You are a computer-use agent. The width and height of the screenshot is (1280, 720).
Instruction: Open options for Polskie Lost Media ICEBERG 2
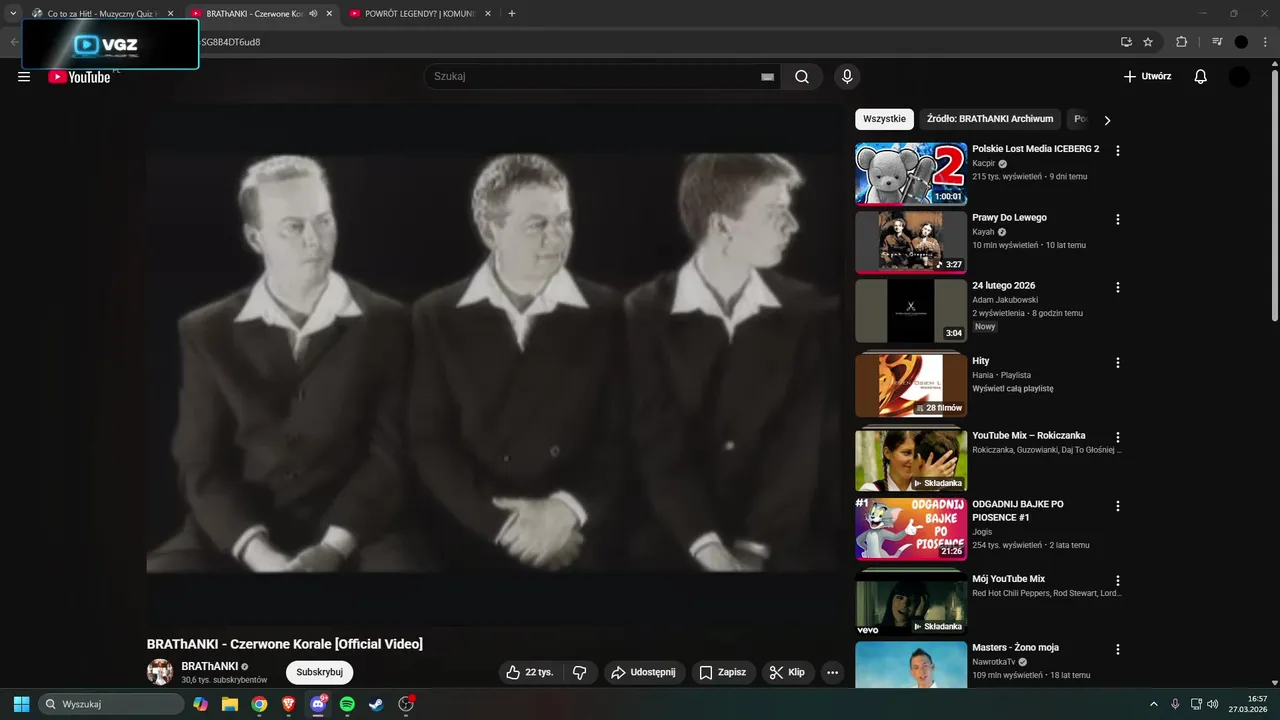click(1118, 151)
